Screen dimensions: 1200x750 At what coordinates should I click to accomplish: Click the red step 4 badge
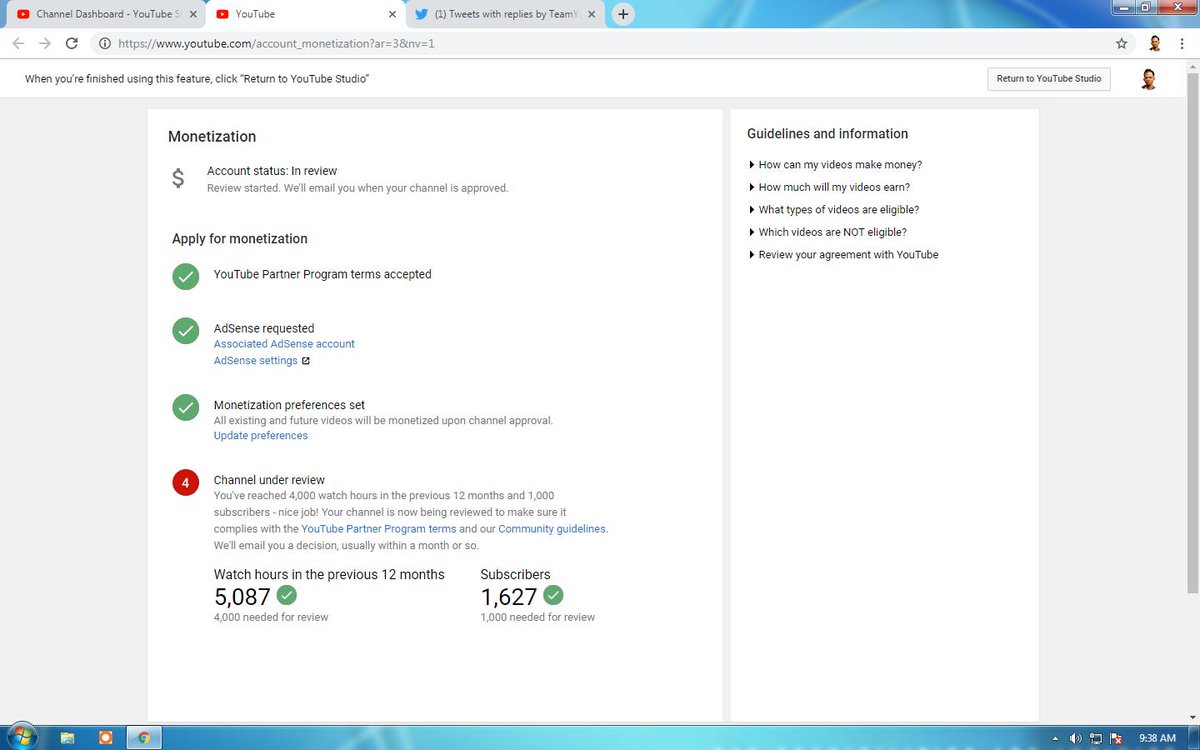pos(185,483)
